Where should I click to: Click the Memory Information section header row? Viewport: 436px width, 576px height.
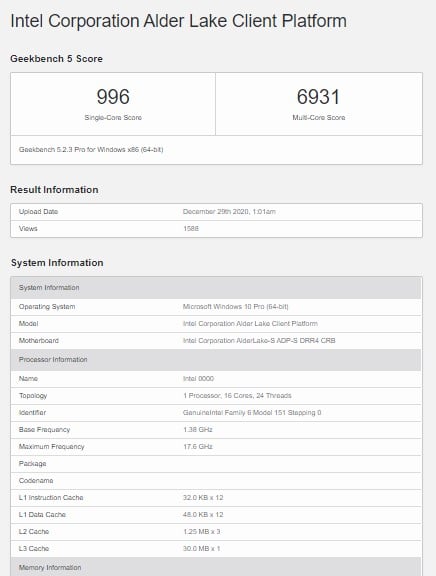216,567
